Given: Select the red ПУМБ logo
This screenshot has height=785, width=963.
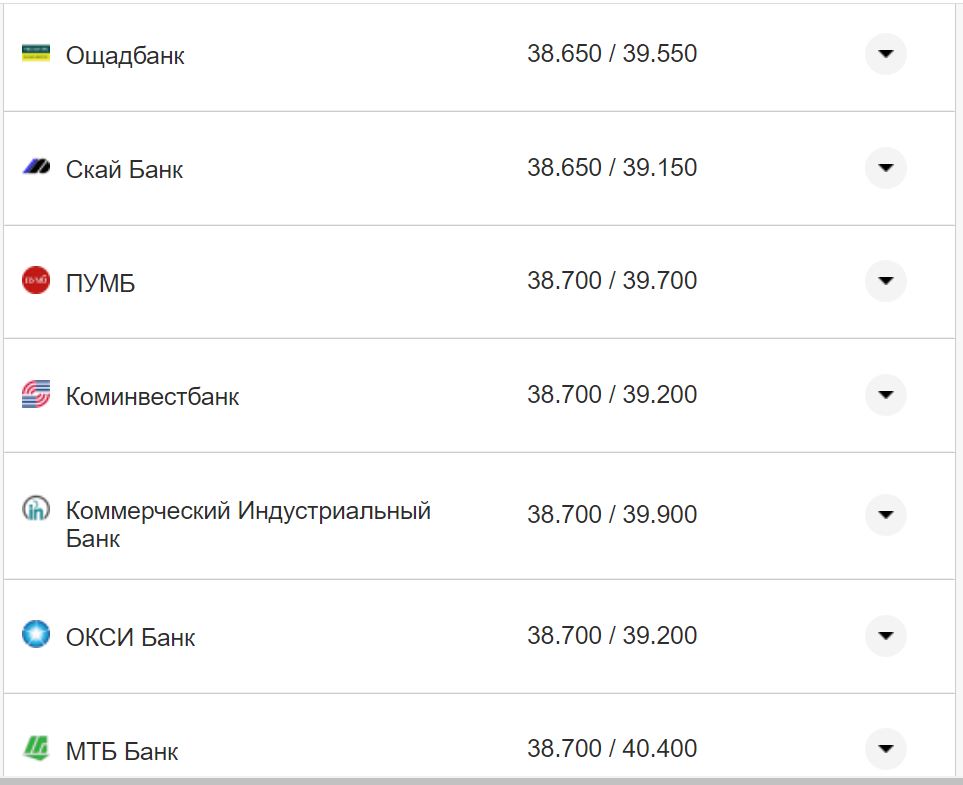Looking at the screenshot, I should click(36, 281).
